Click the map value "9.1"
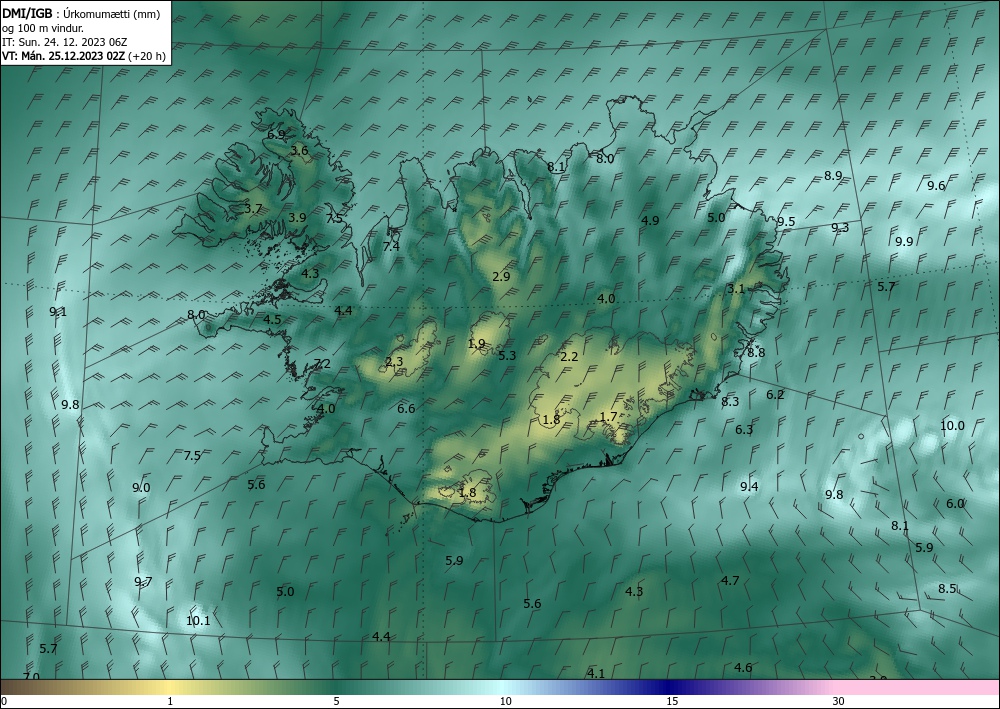The width and height of the screenshot is (1000, 709). (x=58, y=312)
